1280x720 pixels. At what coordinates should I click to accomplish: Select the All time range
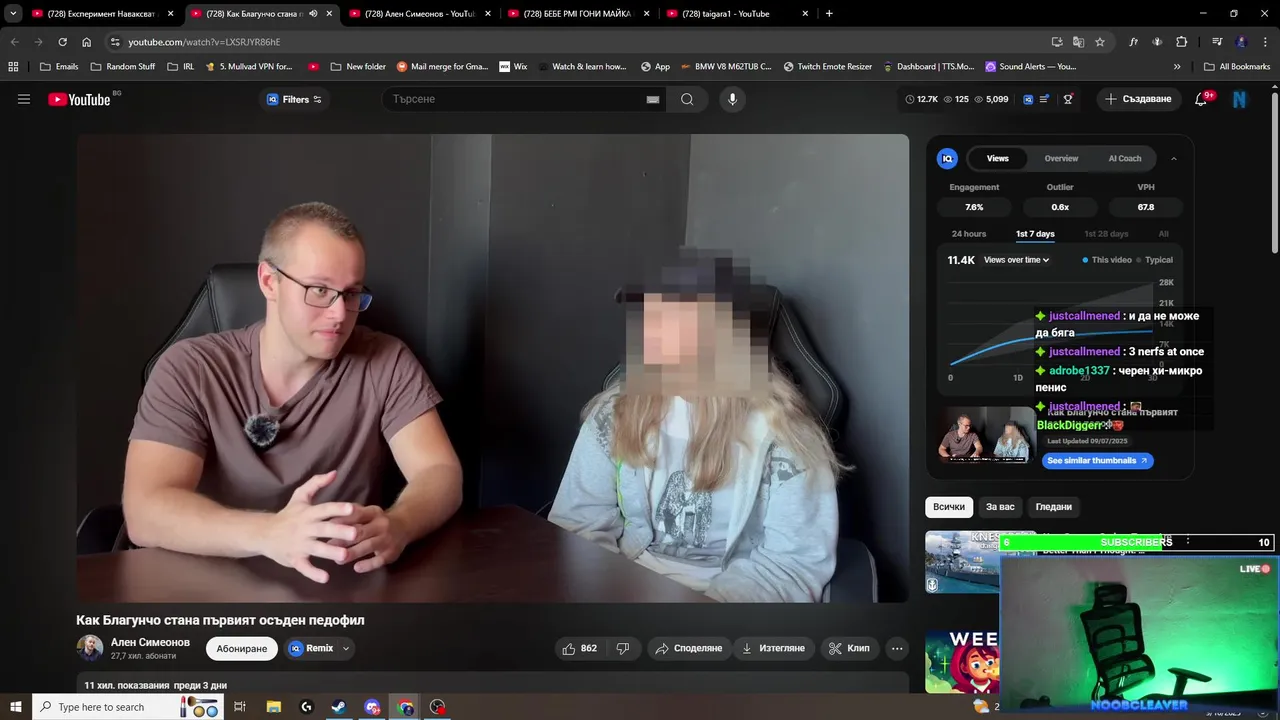pos(1163,234)
